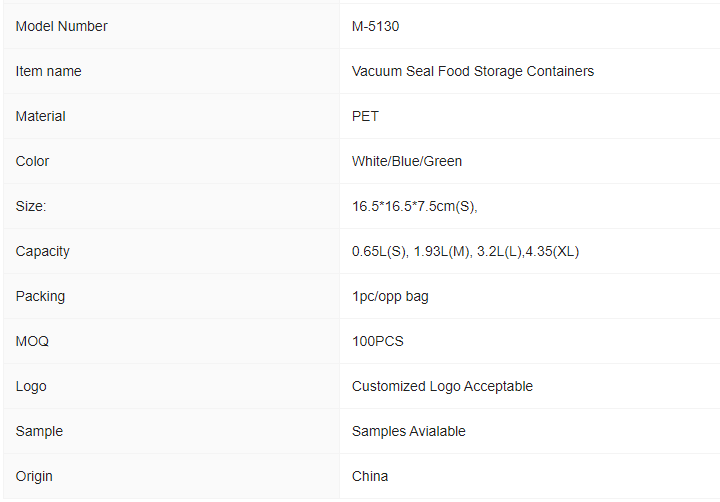Select the China origin value
This screenshot has width=720, height=502.
pos(370,476)
